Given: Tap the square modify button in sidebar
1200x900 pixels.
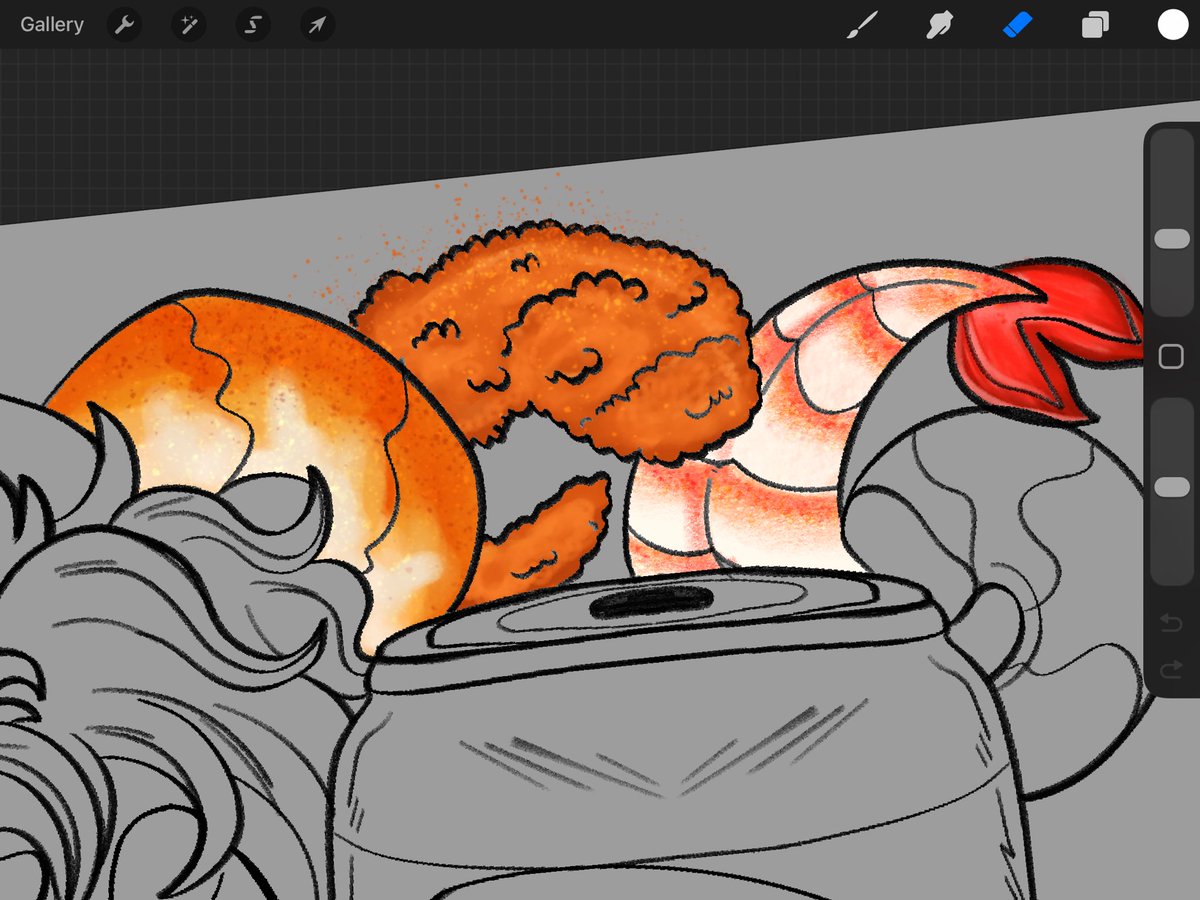Looking at the screenshot, I should pyautogui.click(x=1171, y=357).
